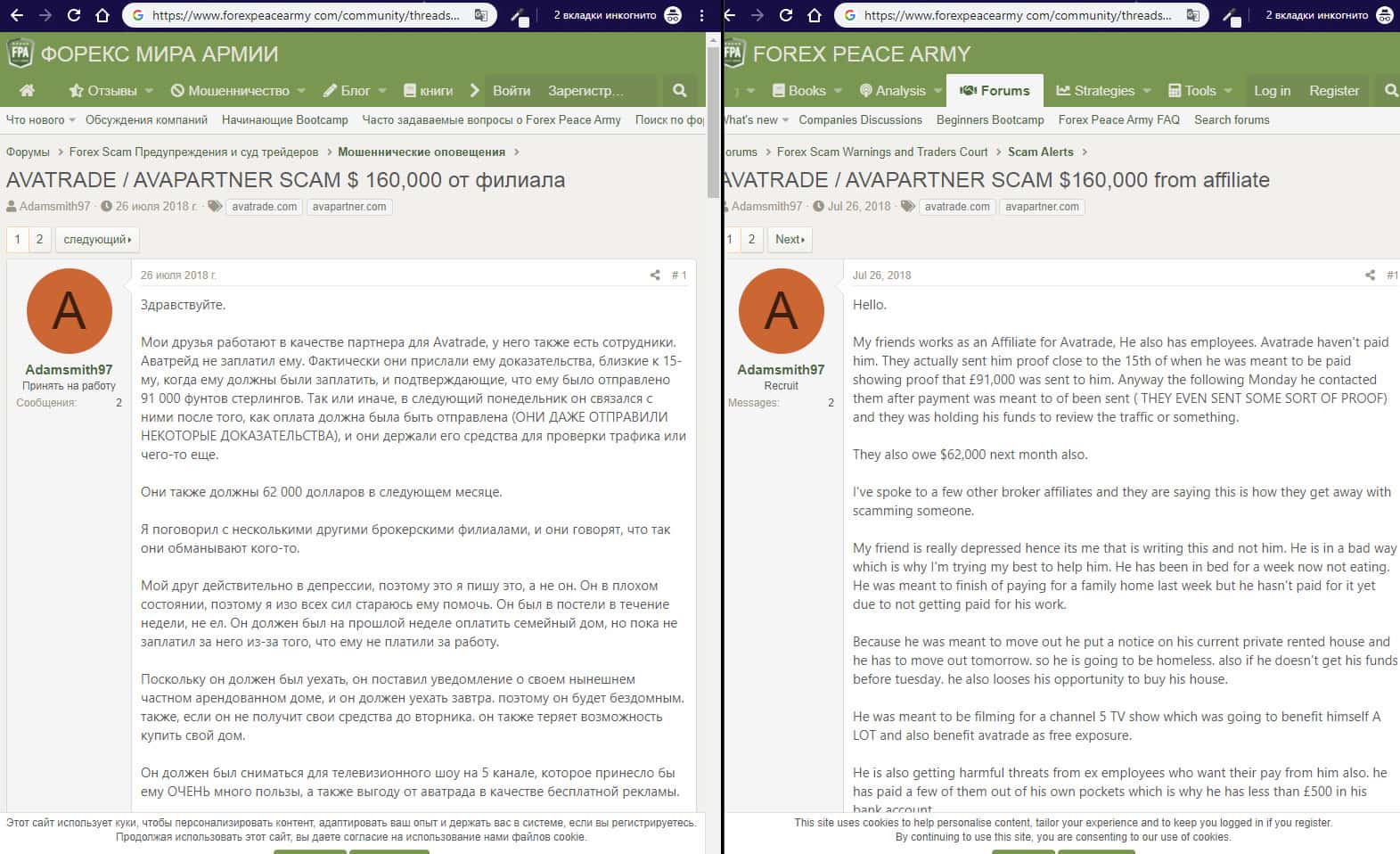The width and height of the screenshot is (1400, 854).
Task: Click the translate icon in the right address bar
Action: [1192, 15]
